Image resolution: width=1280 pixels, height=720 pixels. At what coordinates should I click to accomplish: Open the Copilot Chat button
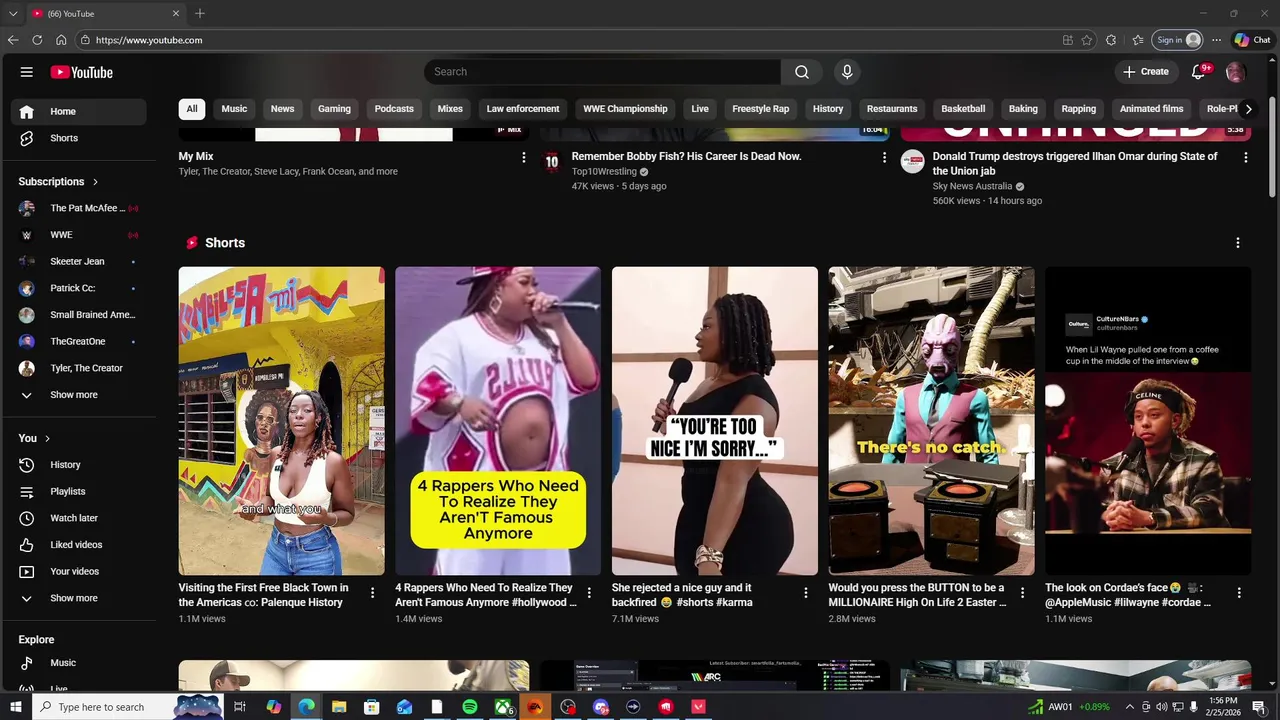tap(1252, 40)
